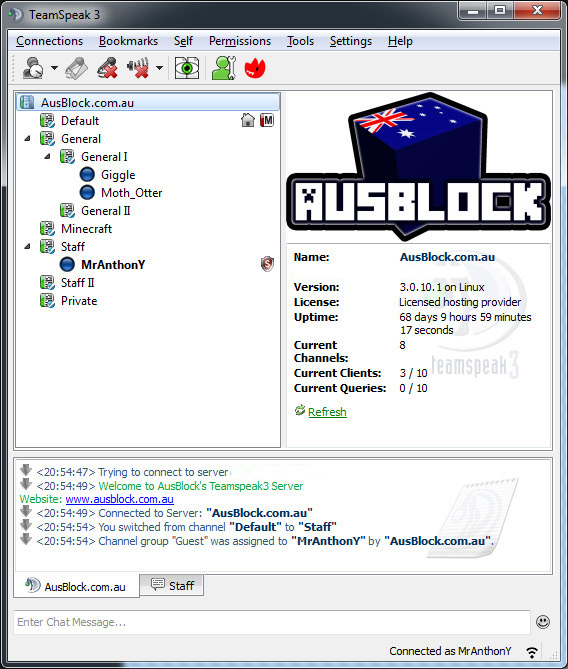This screenshot has width=568, height=669.
Task: Toggle the mute speakers icon
Action: (138, 68)
